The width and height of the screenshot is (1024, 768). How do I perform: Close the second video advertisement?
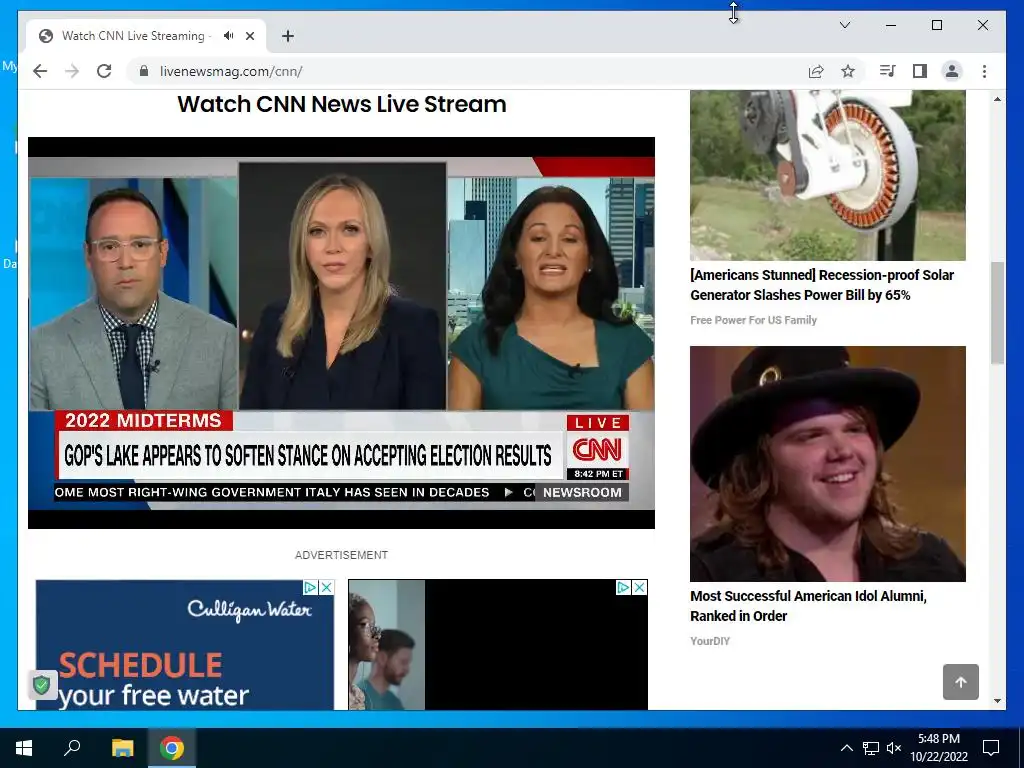pos(640,587)
